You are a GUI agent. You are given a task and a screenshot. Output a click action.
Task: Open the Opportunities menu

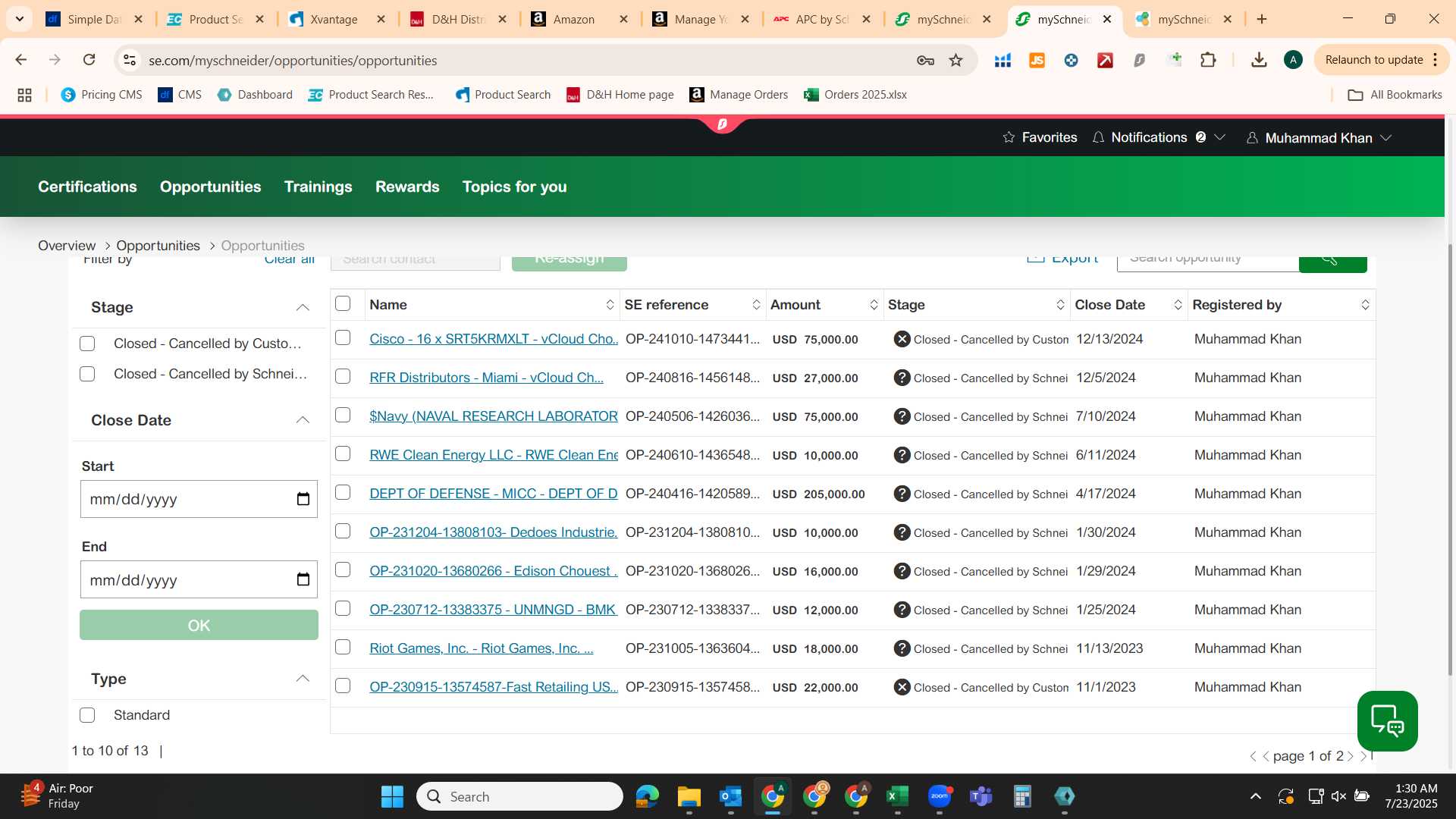(210, 187)
